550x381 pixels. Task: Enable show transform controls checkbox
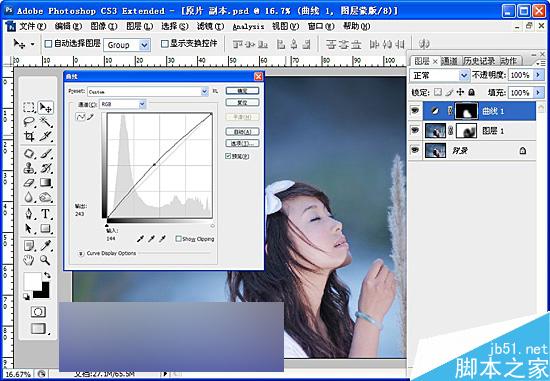[165, 44]
